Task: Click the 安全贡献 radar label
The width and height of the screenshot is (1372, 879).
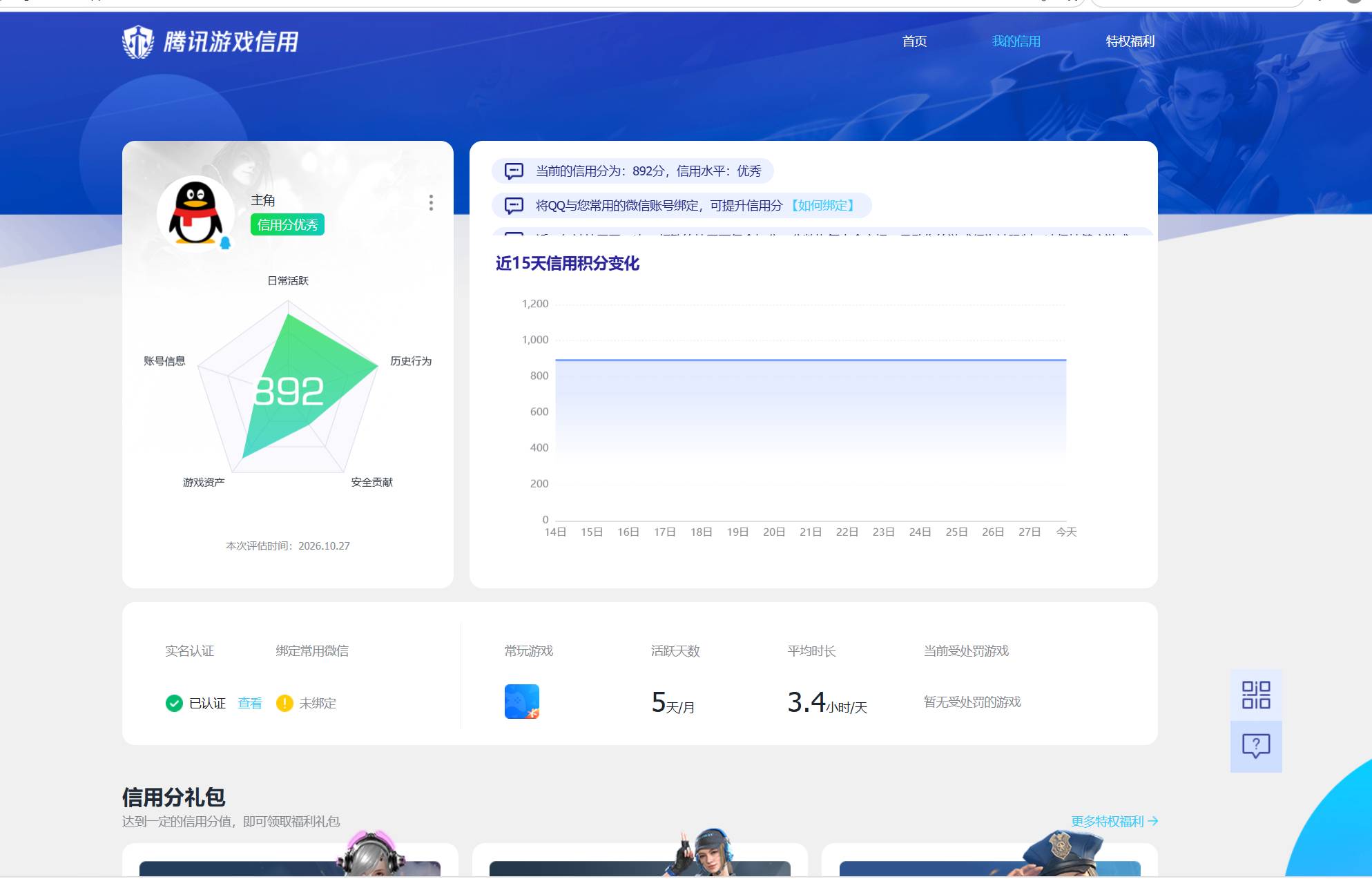Action: coord(371,482)
